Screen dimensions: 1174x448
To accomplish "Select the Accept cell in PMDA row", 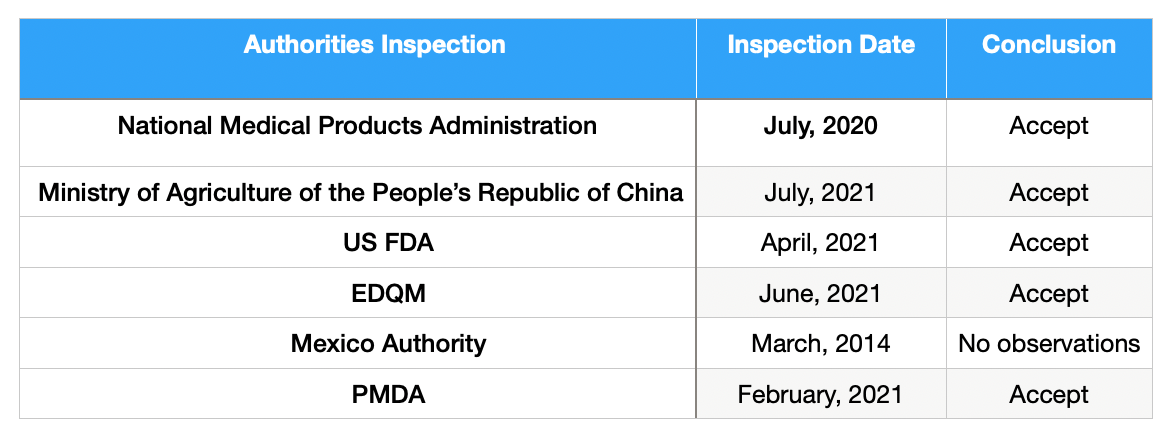I will tap(1049, 393).
